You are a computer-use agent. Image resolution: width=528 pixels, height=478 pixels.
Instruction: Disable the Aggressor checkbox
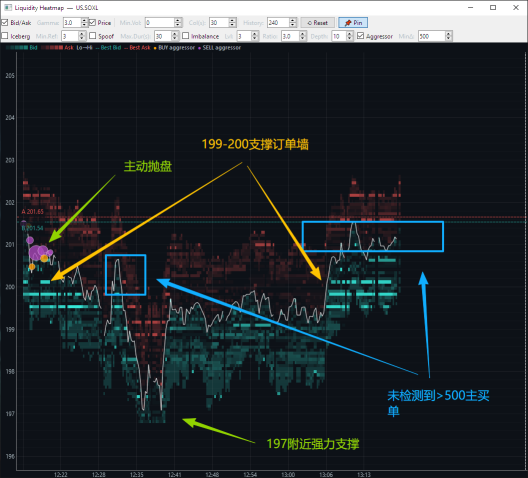coord(360,36)
